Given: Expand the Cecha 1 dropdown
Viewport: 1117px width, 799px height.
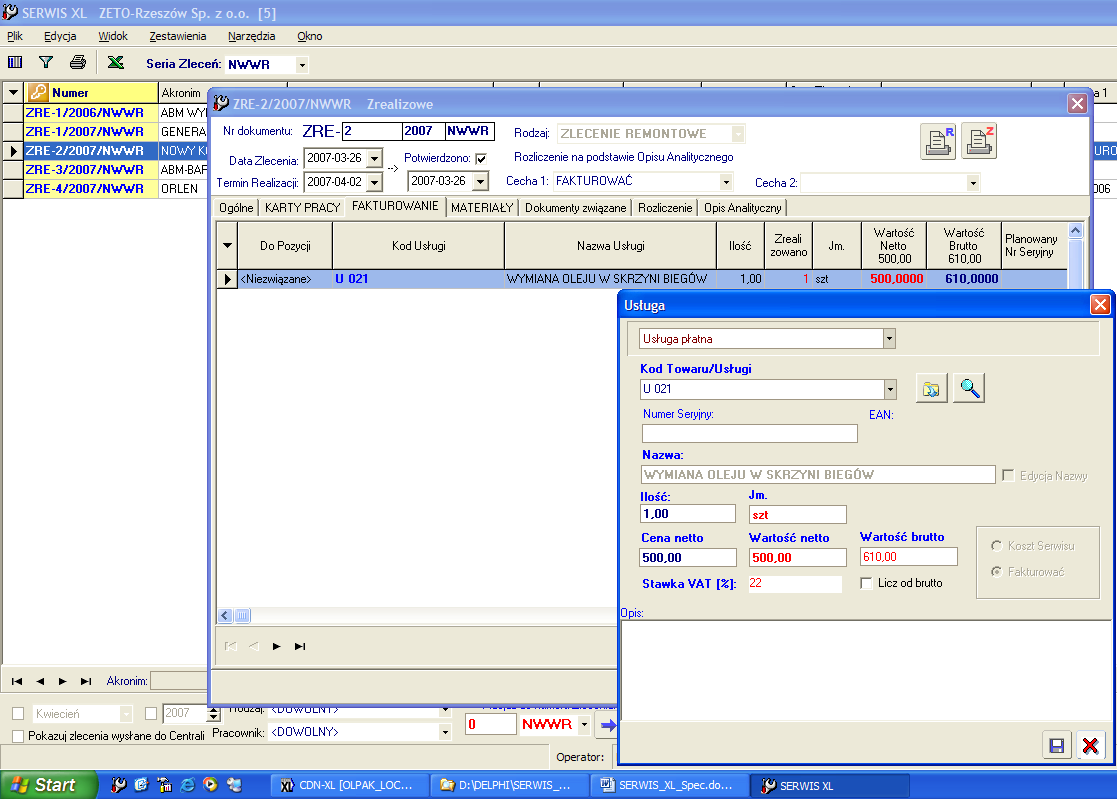Looking at the screenshot, I should (x=726, y=182).
